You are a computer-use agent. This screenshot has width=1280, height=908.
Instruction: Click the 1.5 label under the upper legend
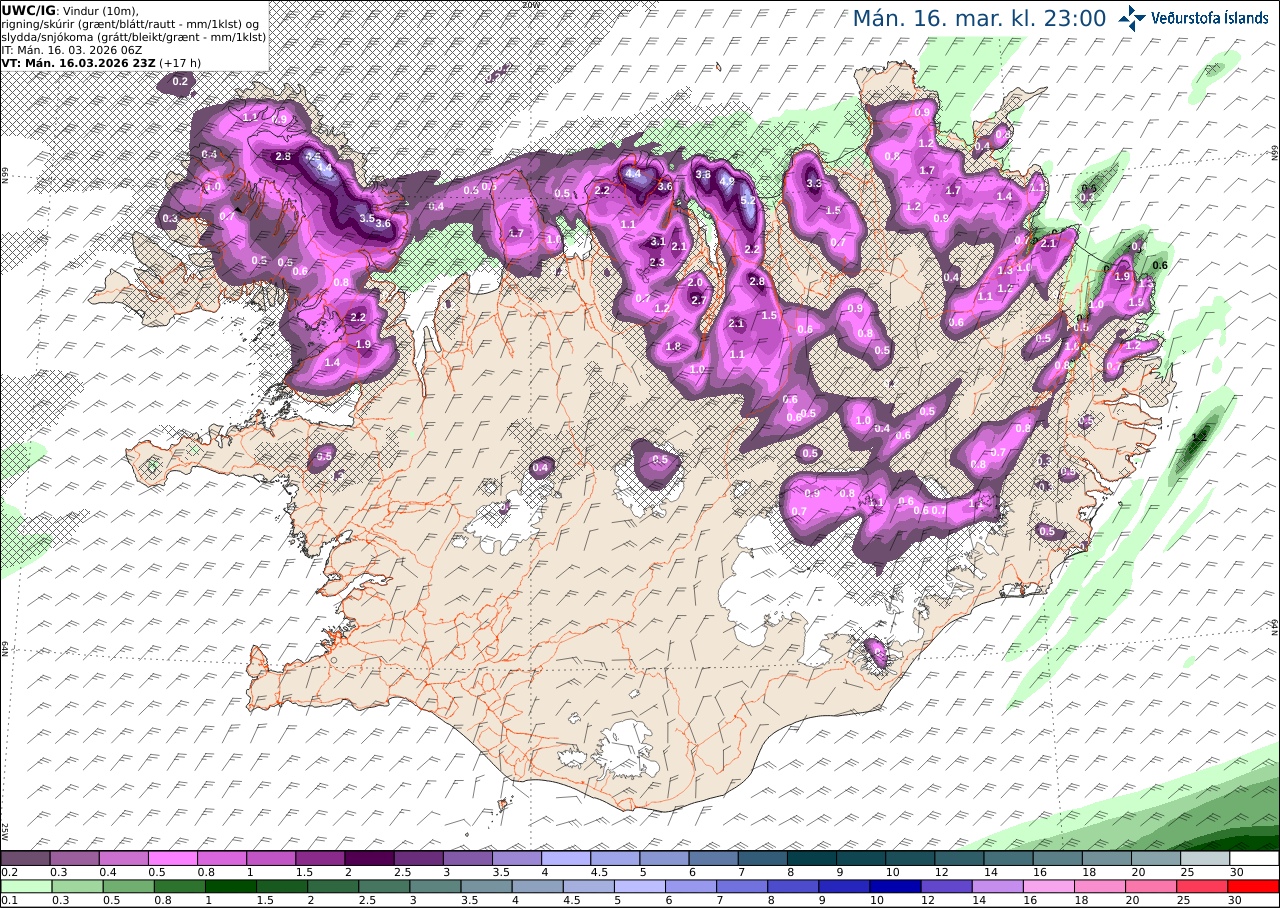pos(304,873)
